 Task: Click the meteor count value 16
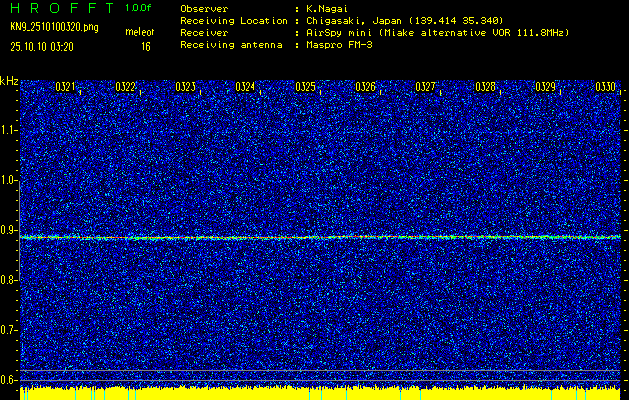click(146, 46)
